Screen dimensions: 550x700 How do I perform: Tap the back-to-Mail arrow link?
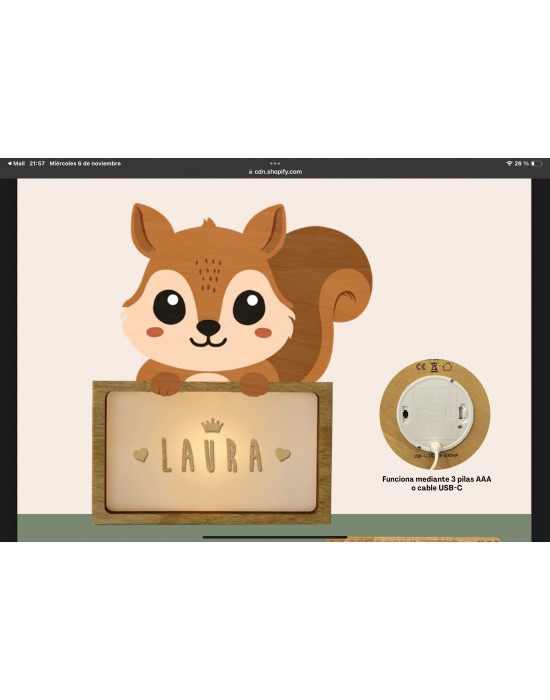point(16,163)
